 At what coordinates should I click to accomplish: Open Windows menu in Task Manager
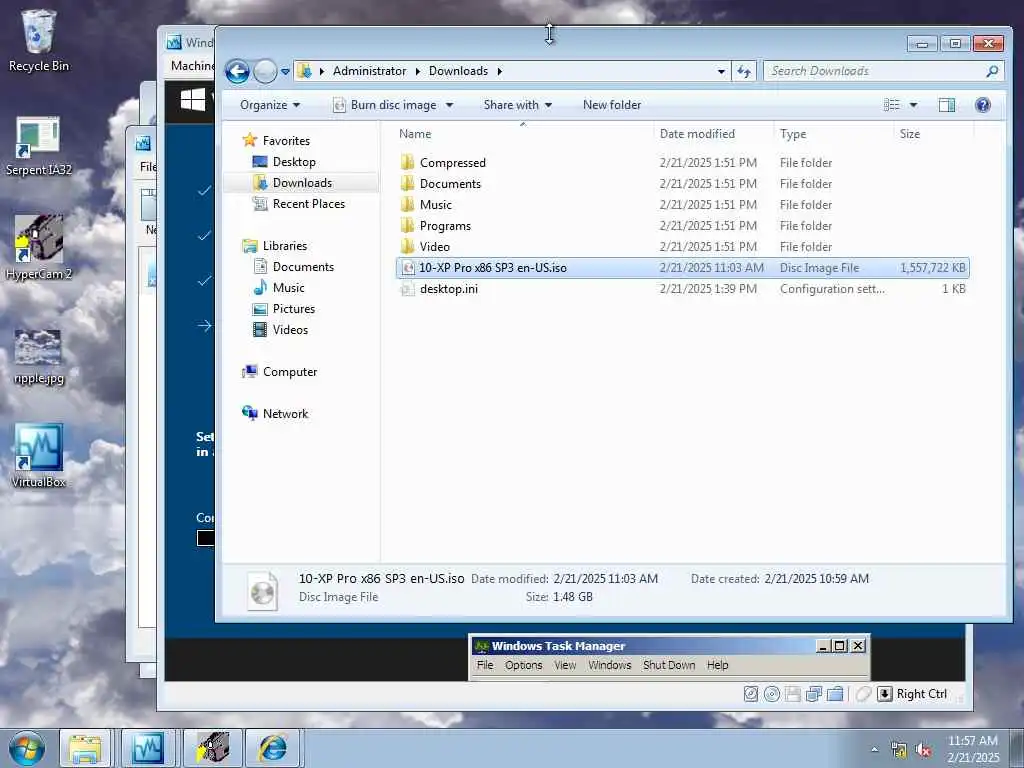[x=610, y=665]
